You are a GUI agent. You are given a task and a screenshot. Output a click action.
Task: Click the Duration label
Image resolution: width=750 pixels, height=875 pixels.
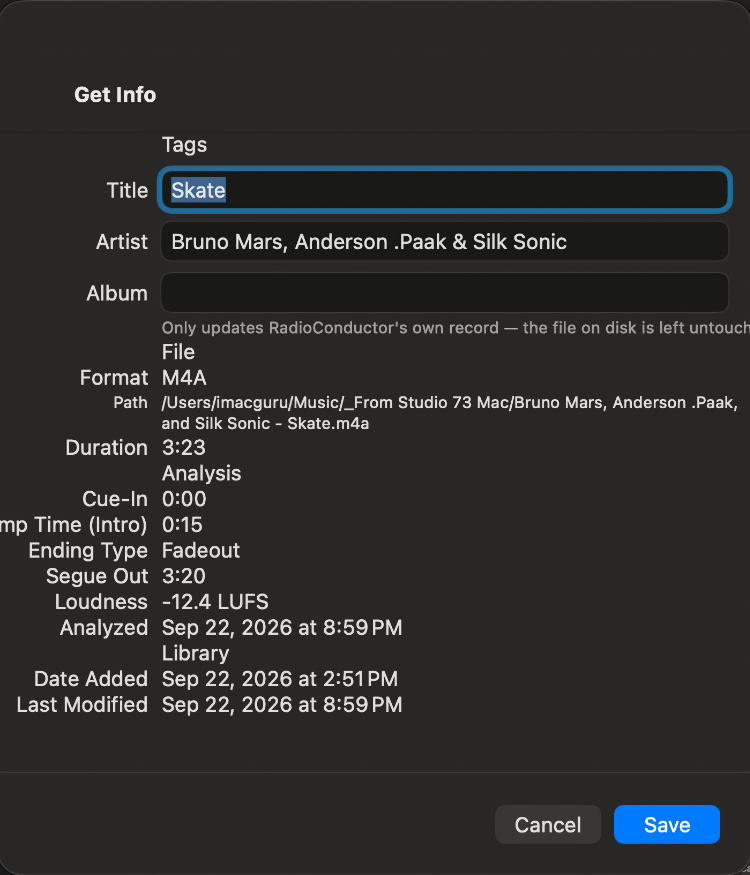(x=107, y=448)
